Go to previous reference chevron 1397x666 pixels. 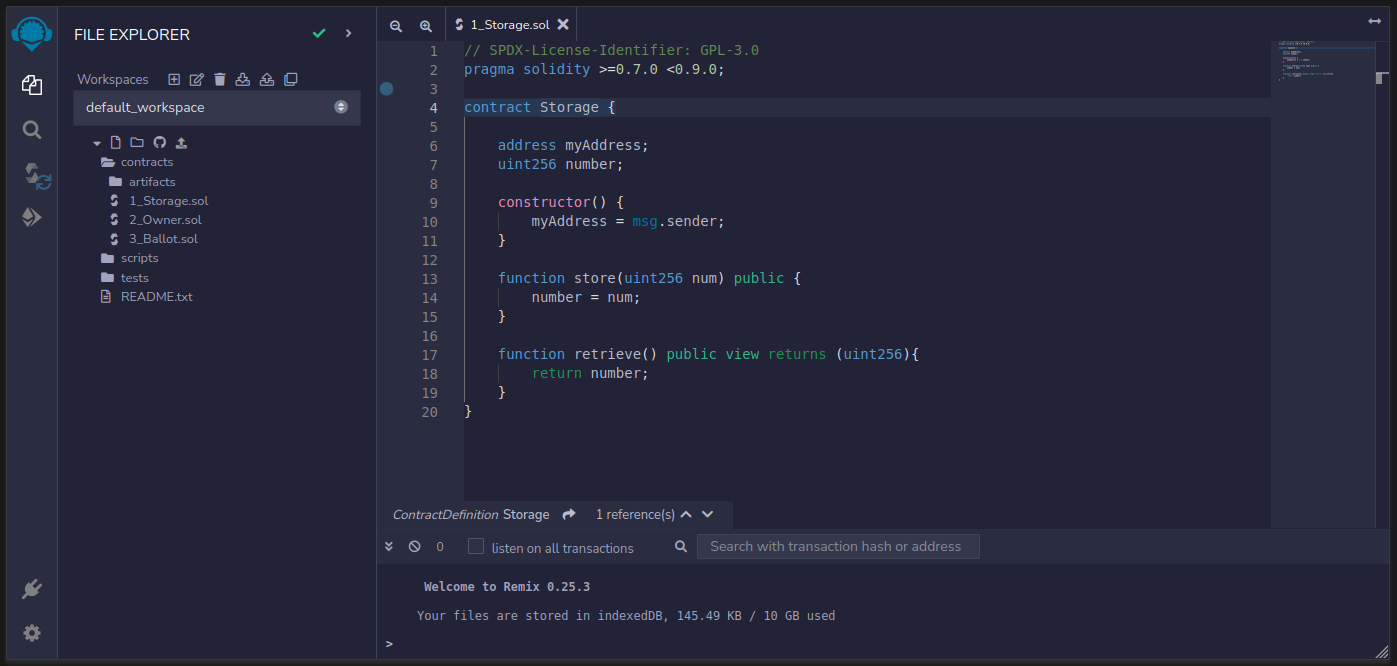[x=686, y=514]
